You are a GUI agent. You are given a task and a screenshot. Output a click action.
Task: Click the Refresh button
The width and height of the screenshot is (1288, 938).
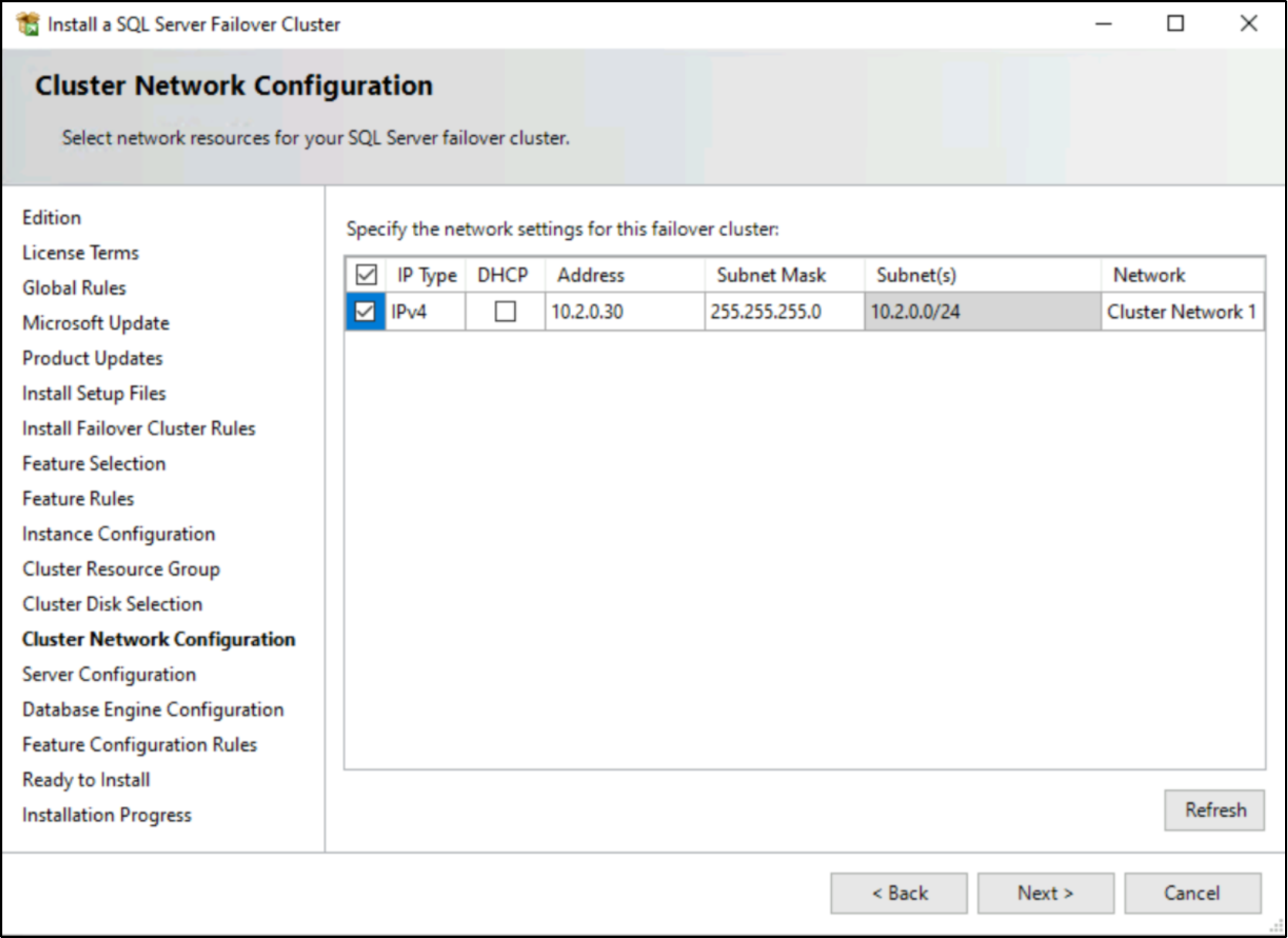pos(1215,810)
